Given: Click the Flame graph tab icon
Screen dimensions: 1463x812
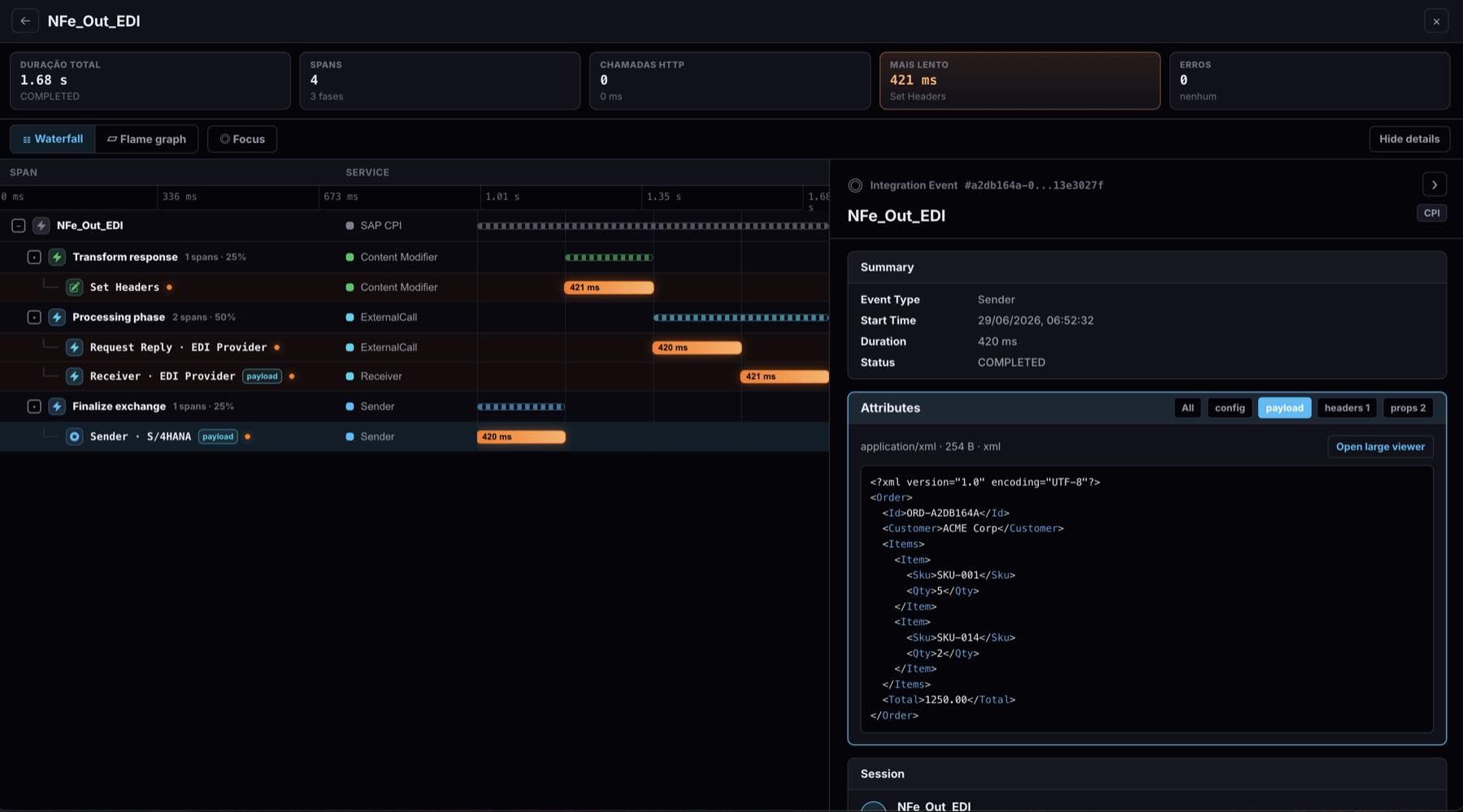Looking at the screenshot, I should [112, 140].
